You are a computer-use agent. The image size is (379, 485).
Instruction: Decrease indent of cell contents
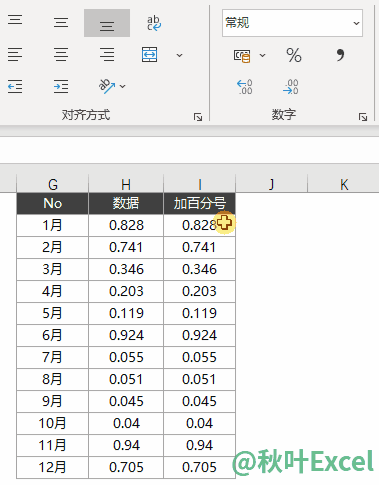pyautogui.click(x=15, y=86)
